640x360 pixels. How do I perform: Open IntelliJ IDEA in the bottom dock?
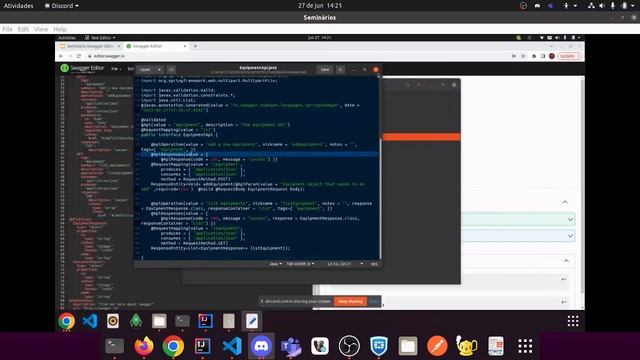(x=202, y=346)
